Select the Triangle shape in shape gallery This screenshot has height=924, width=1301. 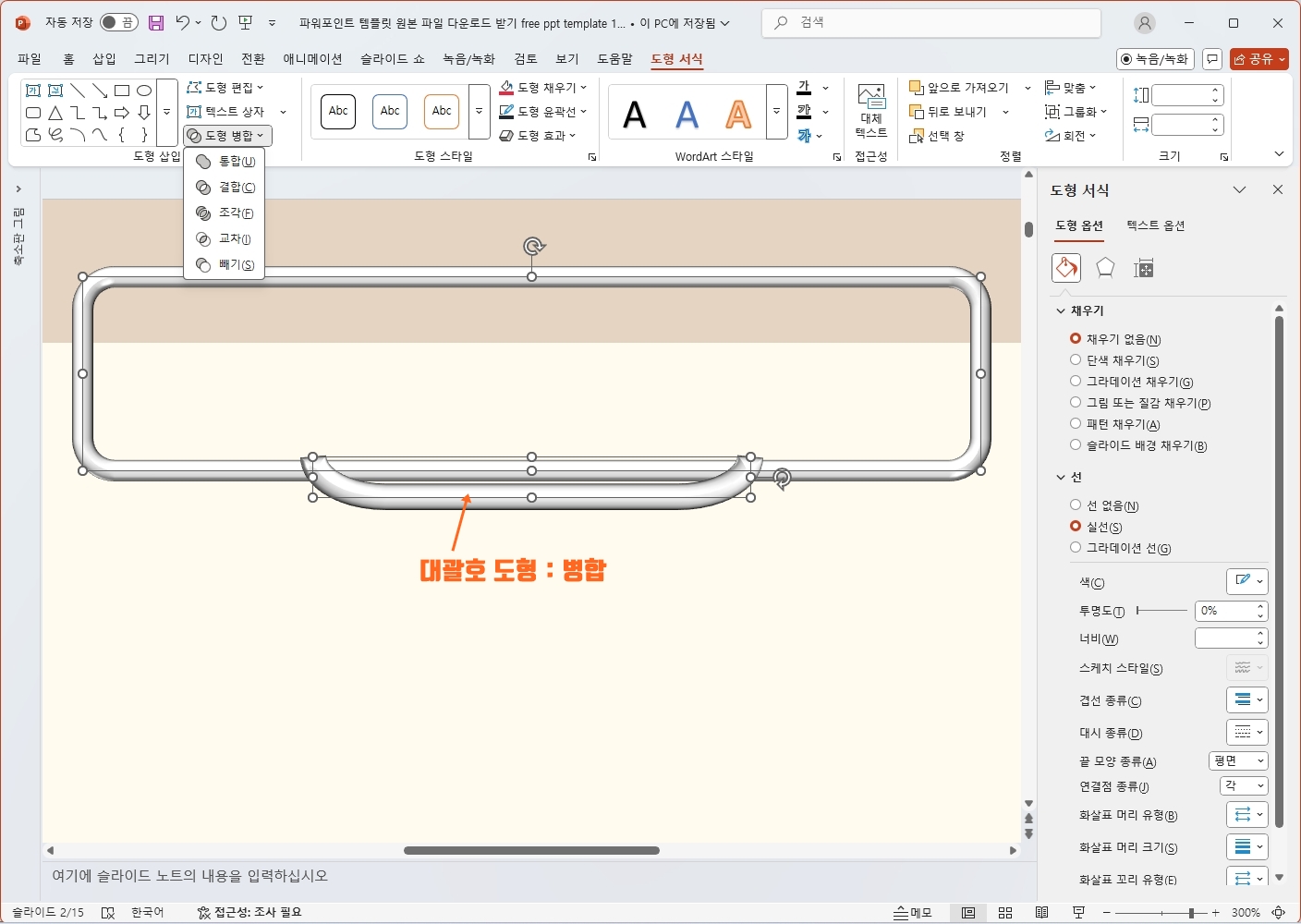tap(55, 113)
